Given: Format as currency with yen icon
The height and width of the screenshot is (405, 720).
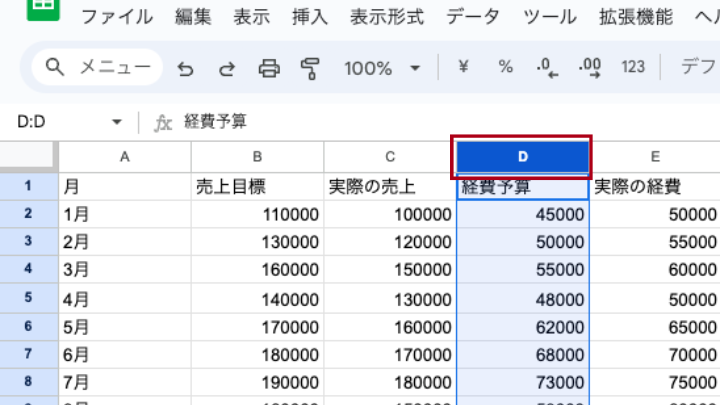Looking at the screenshot, I should (x=463, y=67).
